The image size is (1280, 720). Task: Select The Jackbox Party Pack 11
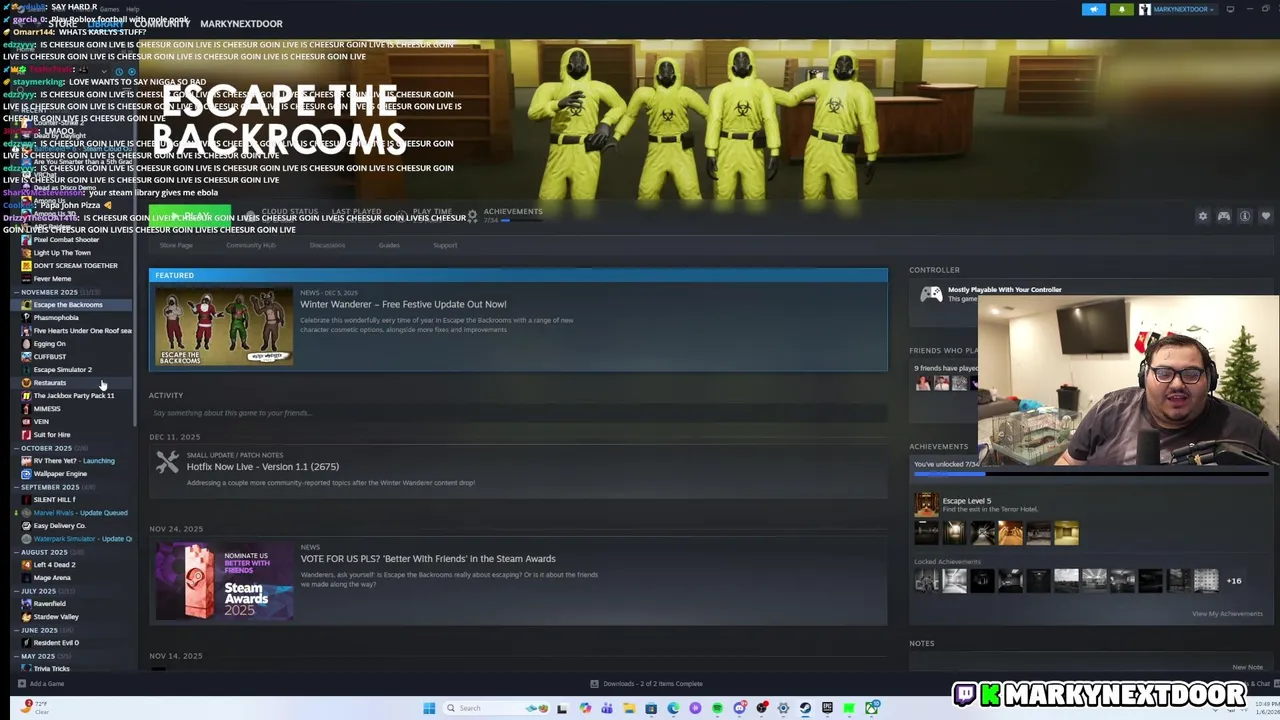(x=74, y=396)
